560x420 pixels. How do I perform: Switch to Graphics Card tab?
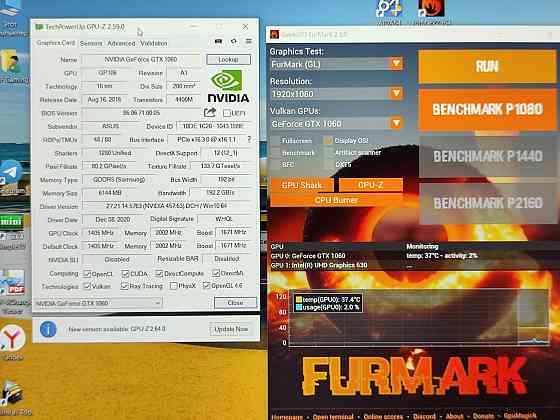point(56,42)
